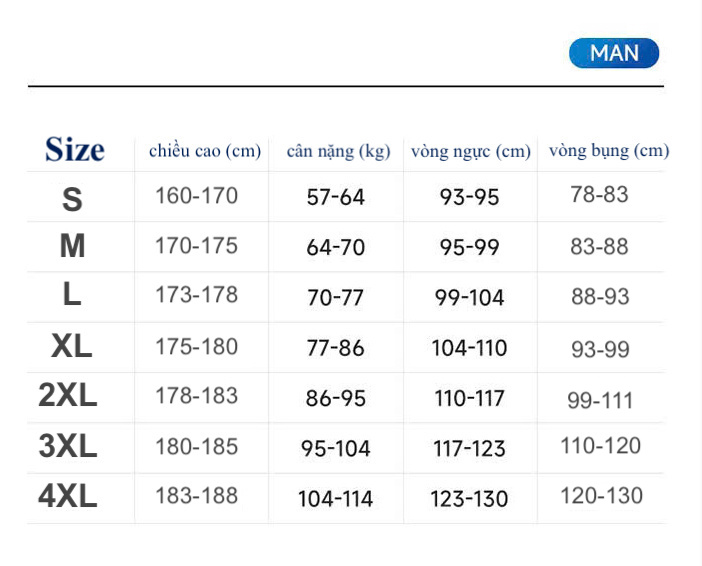
Task: Click the 178-183 height cell
Action: (197, 396)
